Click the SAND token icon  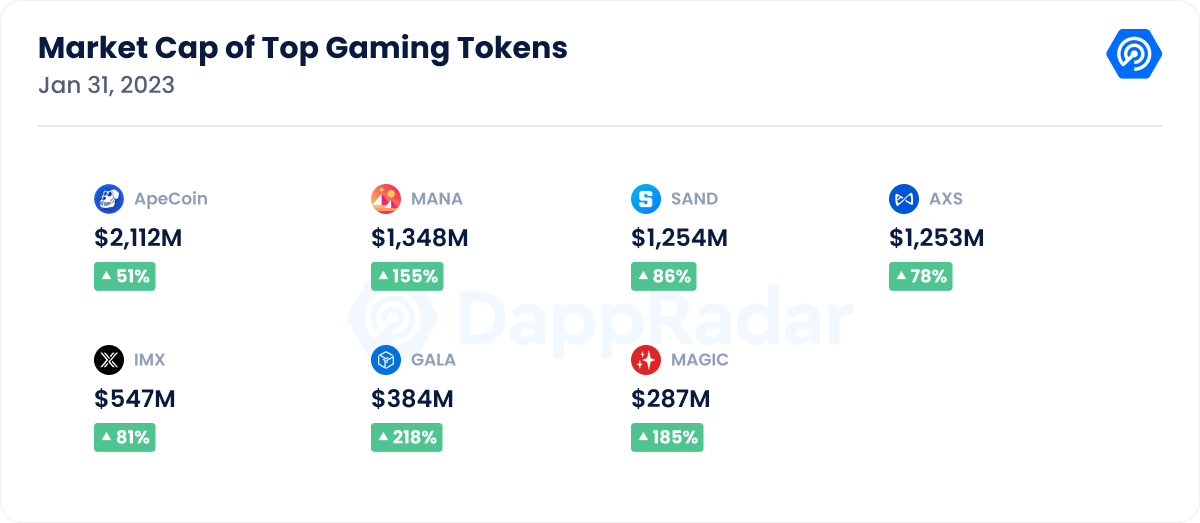tap(646, 199)
